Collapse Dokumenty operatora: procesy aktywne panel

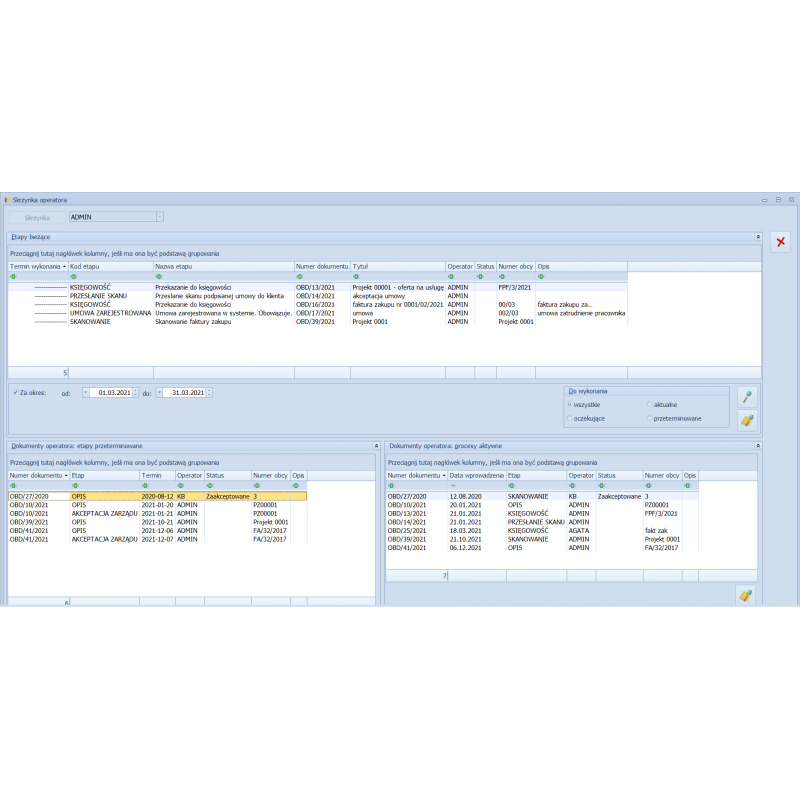click(757, 445)
